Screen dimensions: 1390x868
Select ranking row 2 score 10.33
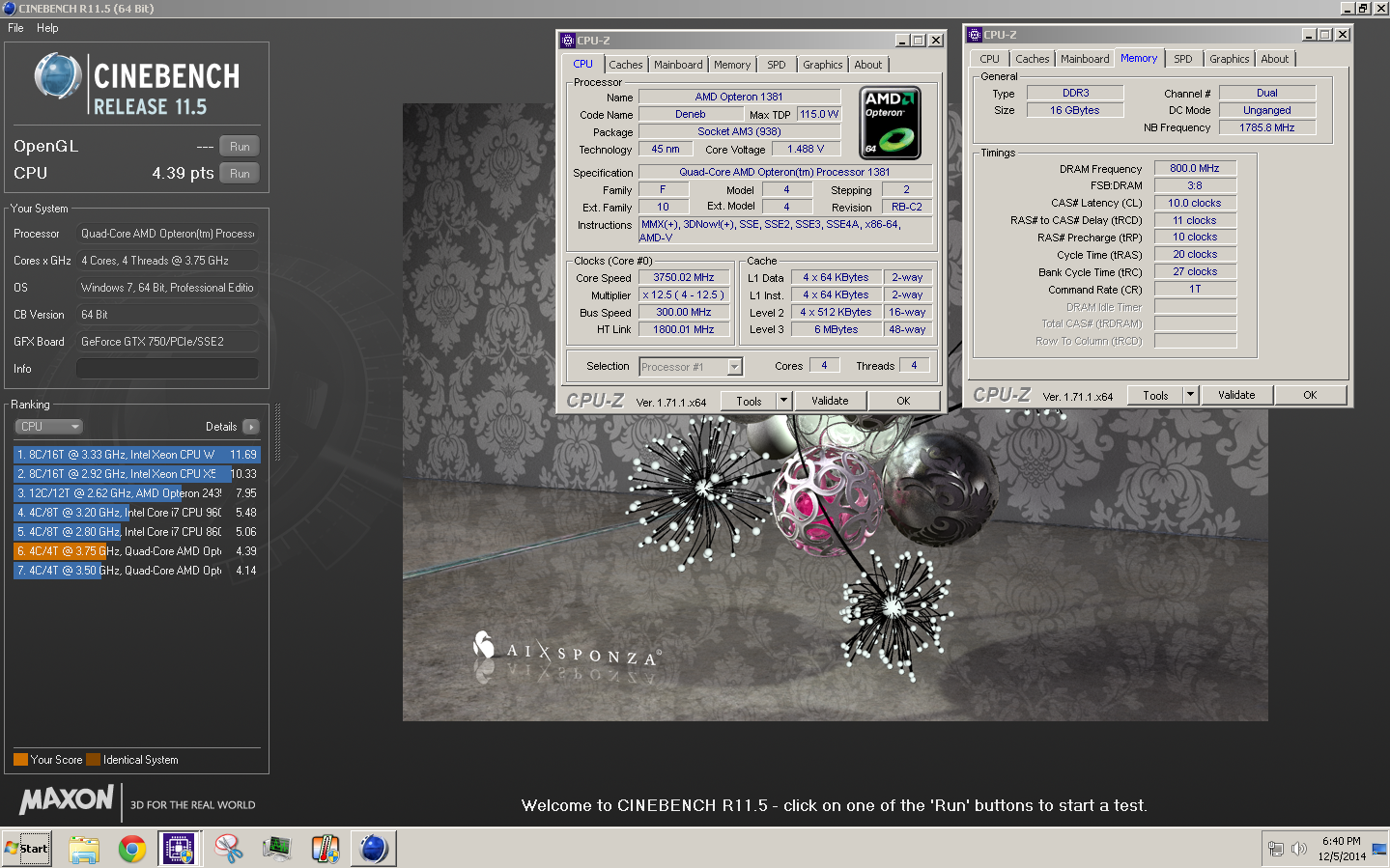[x=137, y=474]
